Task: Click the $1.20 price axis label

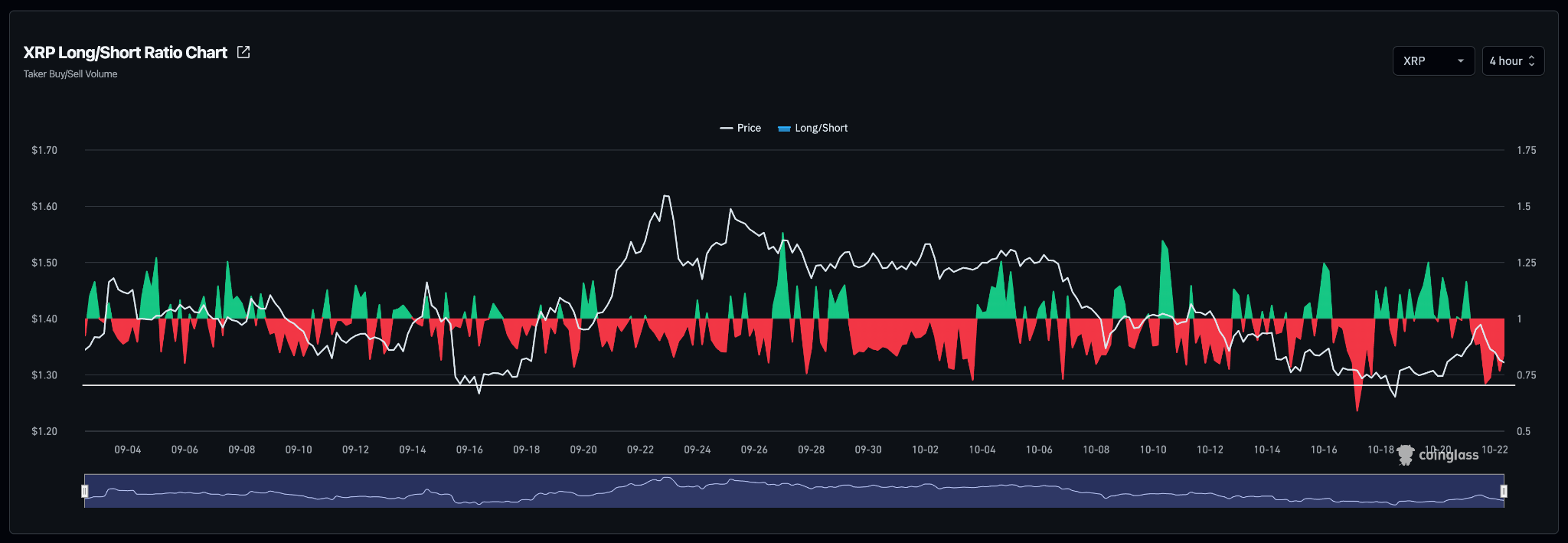Action: point(44,431)
